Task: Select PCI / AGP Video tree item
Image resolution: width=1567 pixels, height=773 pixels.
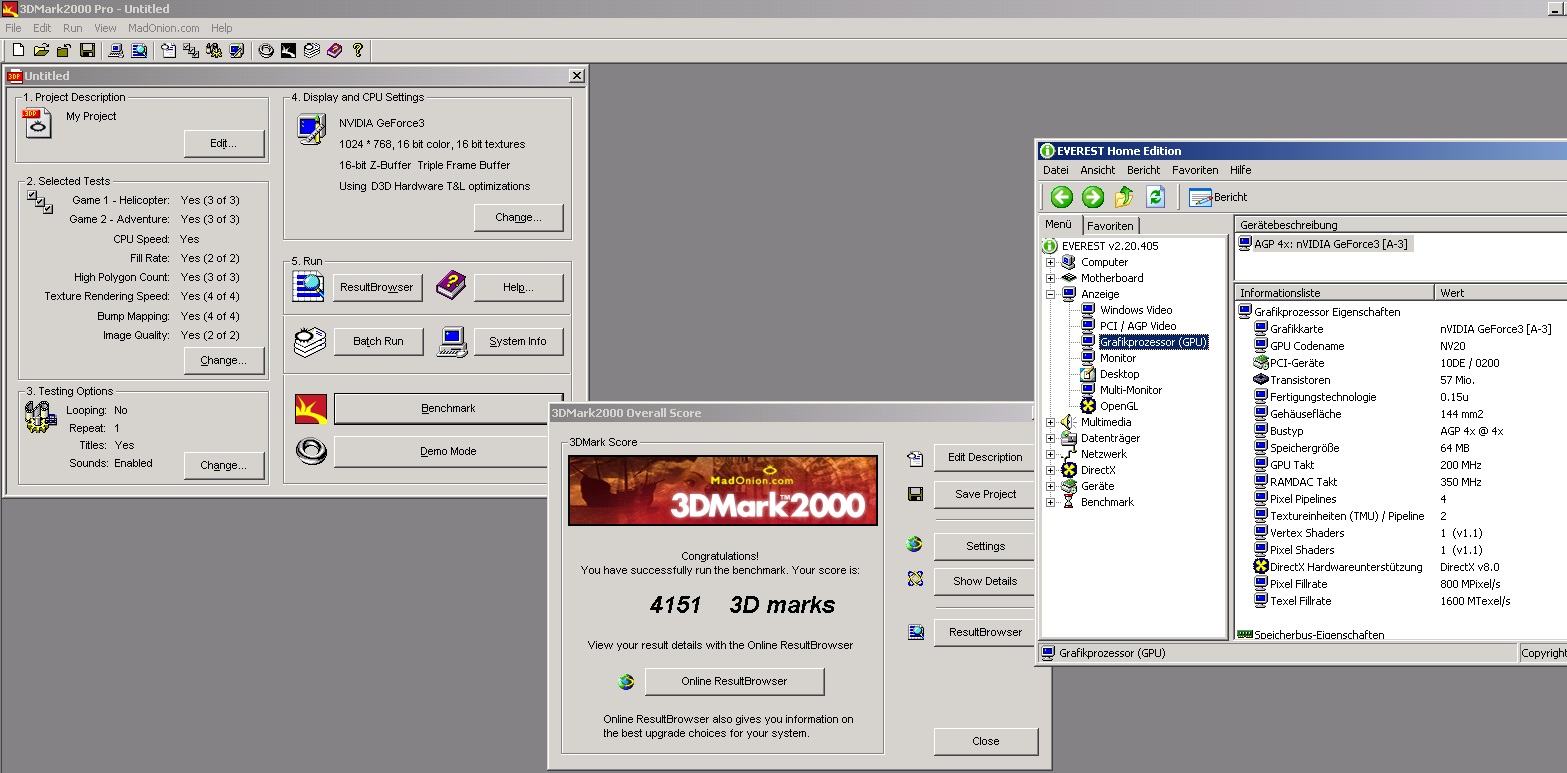Action: (1137, 326)
